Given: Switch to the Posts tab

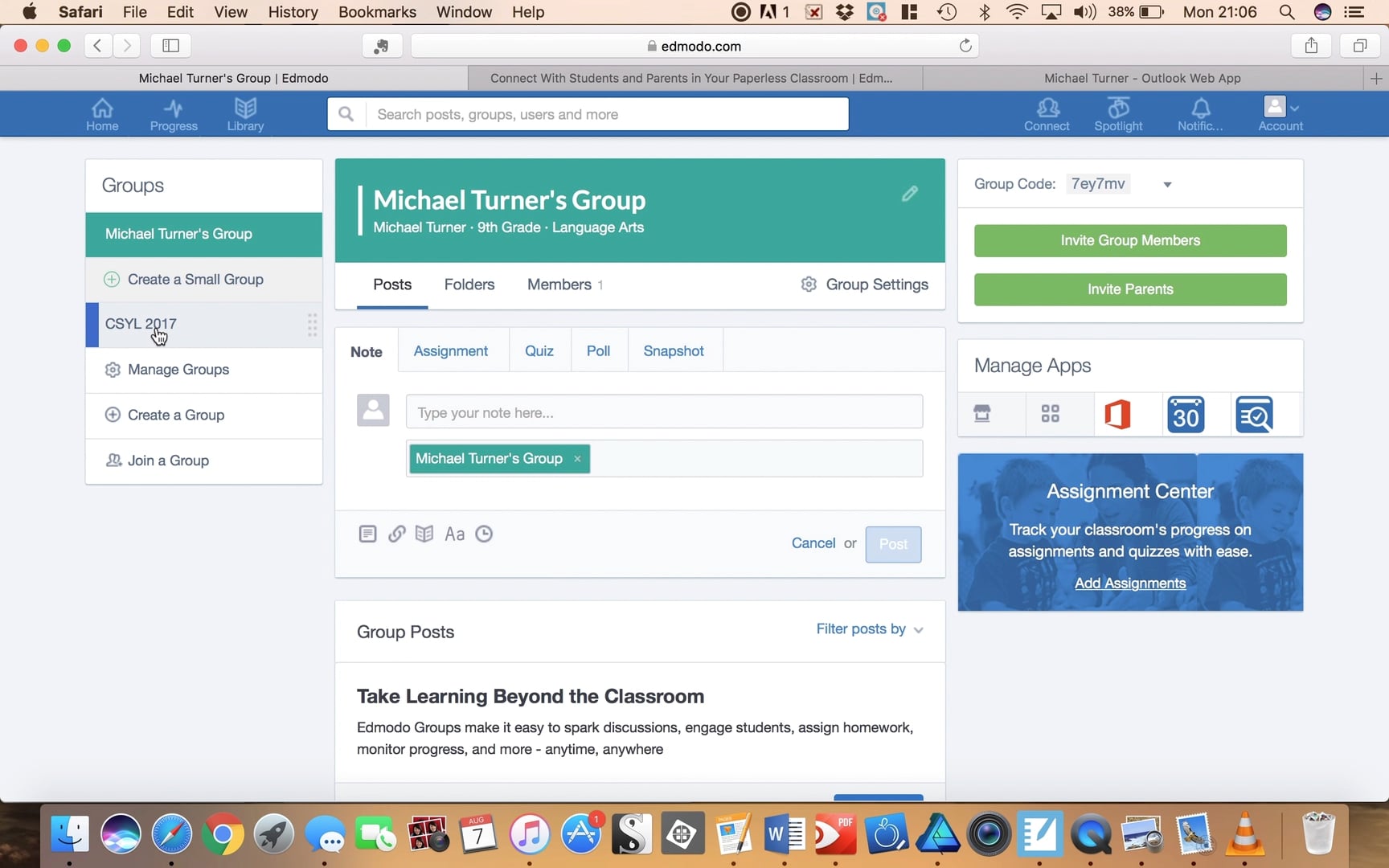Looking at the screenshot, I should [x=392, y=285].
